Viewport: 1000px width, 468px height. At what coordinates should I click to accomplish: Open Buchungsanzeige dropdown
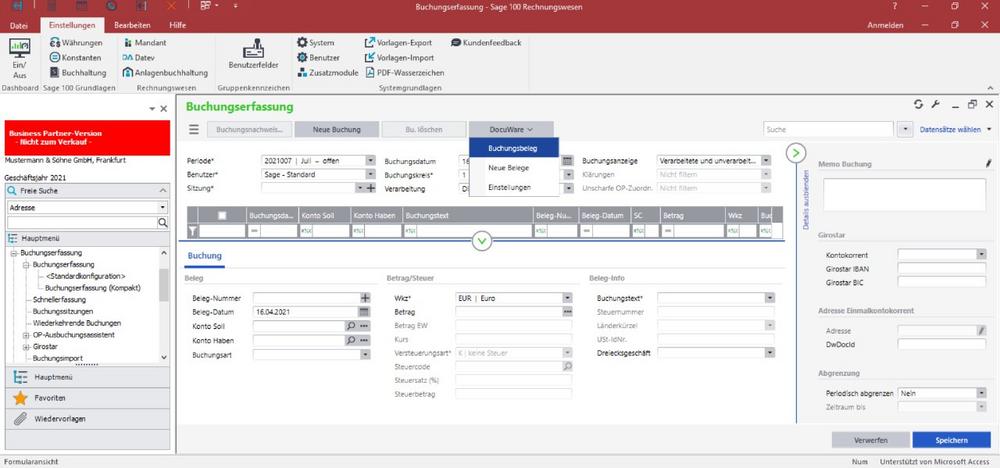click(766, 161)
